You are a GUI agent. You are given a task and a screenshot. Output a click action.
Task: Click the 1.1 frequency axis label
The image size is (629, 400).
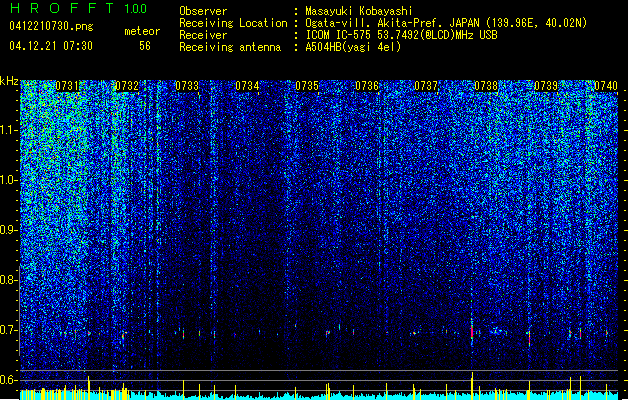(x=9, y=130)
